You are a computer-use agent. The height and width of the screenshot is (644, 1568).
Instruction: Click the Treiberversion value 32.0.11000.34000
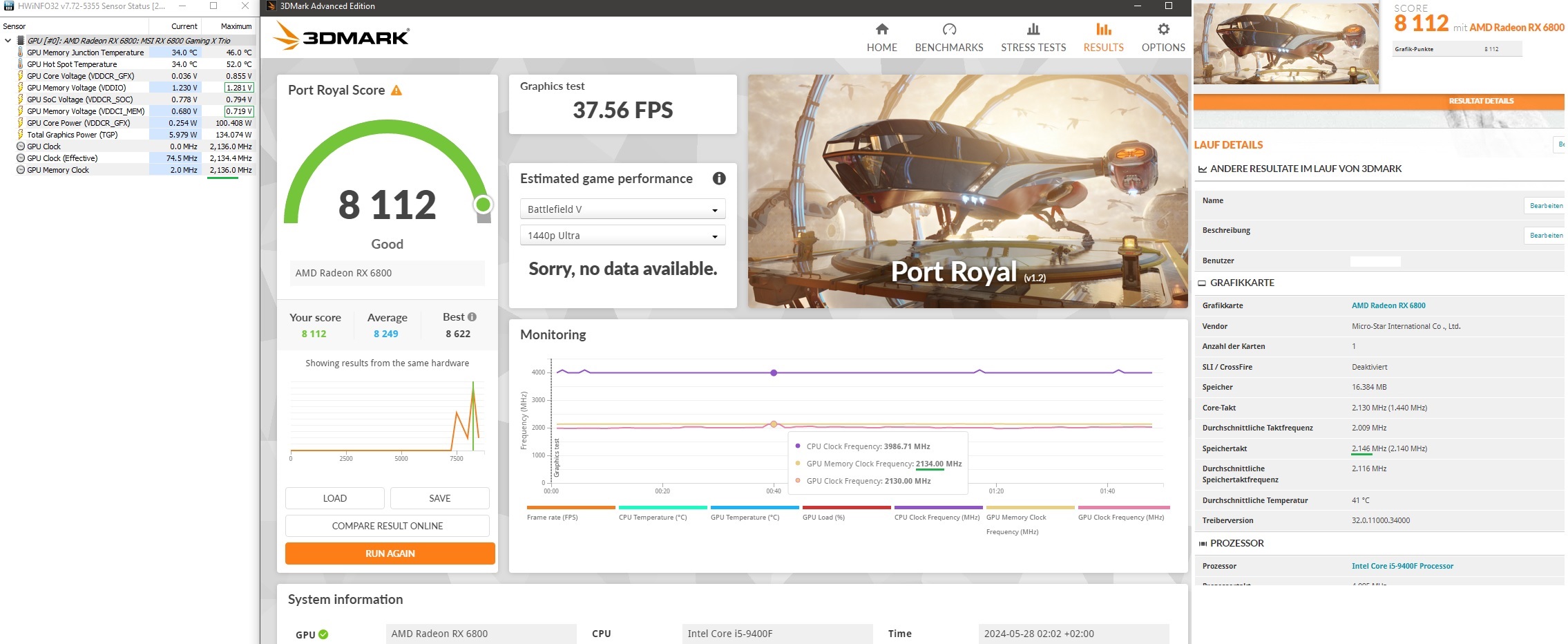pyautogui.click(x=1382, y=520)
